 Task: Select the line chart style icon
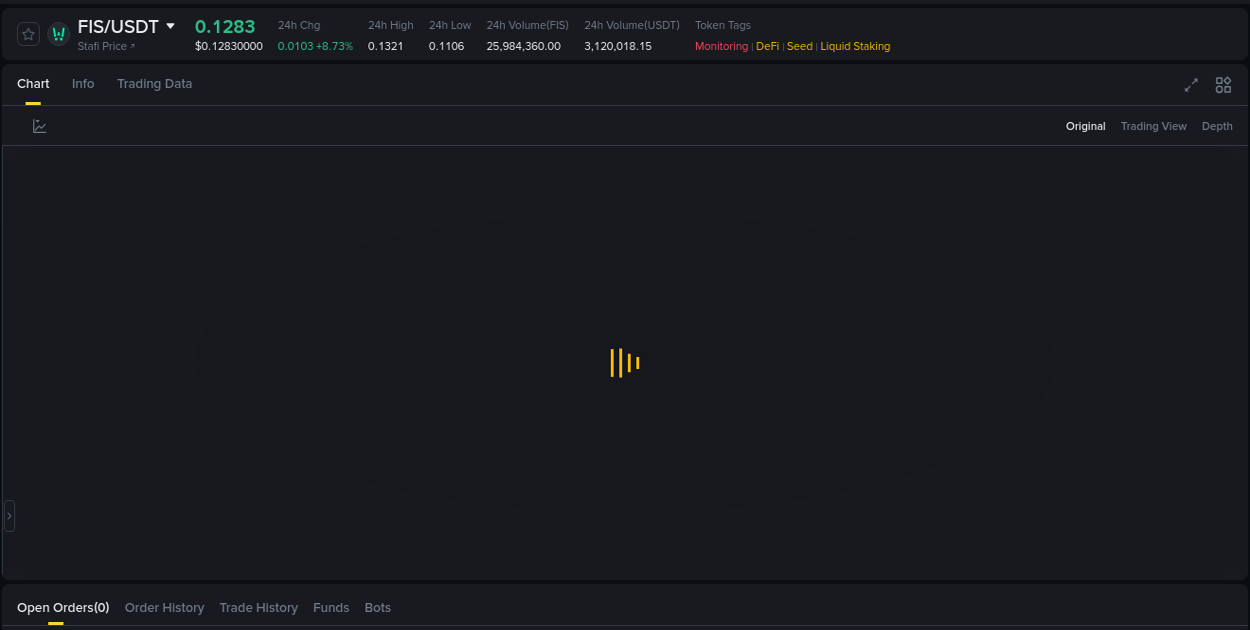point(40,126)
